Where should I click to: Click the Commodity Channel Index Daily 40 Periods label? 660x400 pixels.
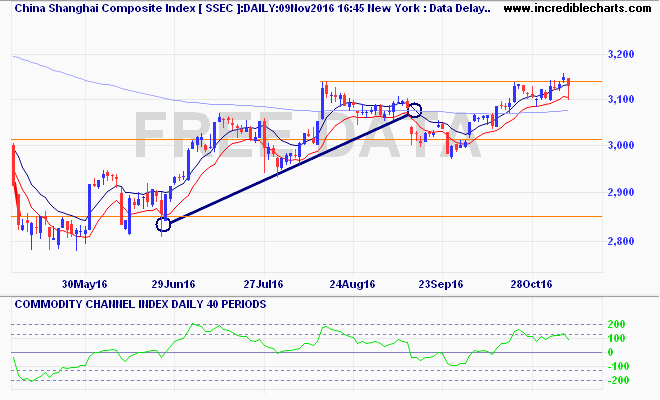pos(140,304)
